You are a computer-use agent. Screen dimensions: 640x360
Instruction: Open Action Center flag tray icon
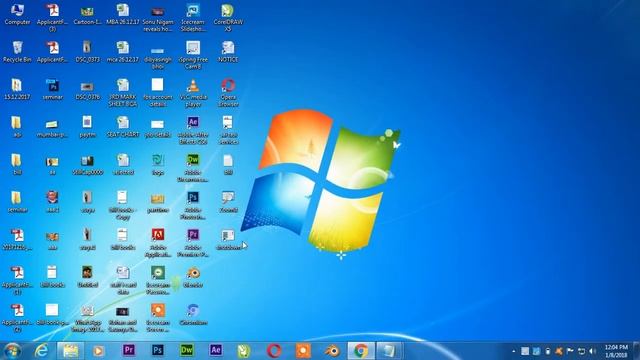pos(570,351)
